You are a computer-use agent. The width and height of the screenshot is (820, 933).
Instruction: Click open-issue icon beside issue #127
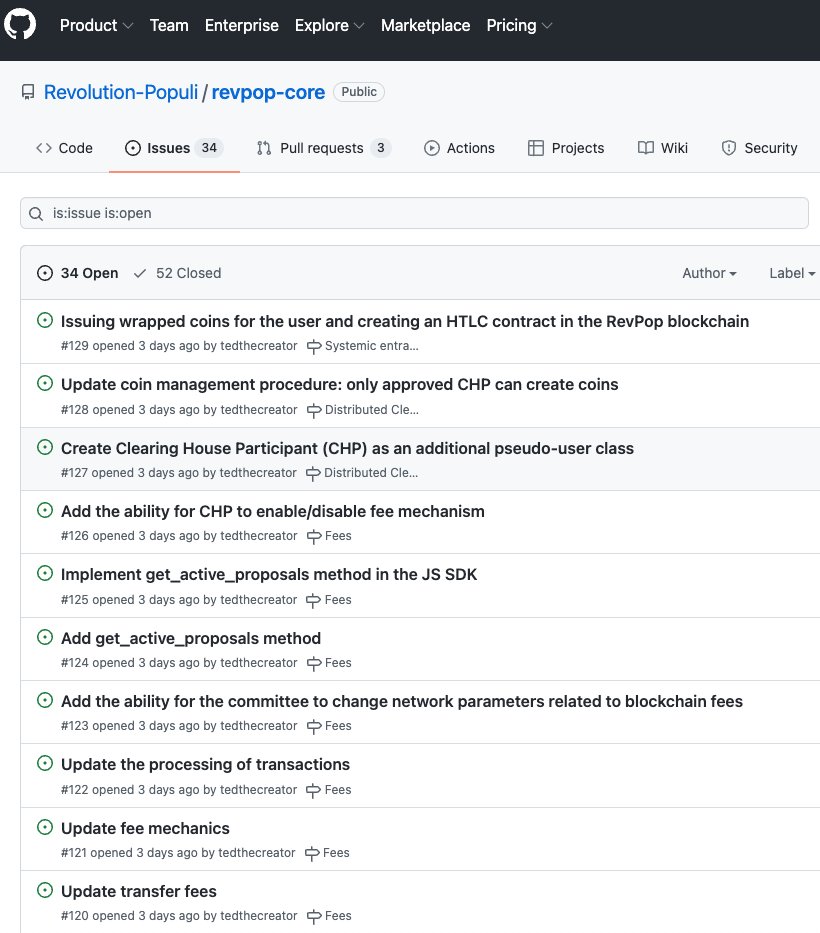pos(45,447)
